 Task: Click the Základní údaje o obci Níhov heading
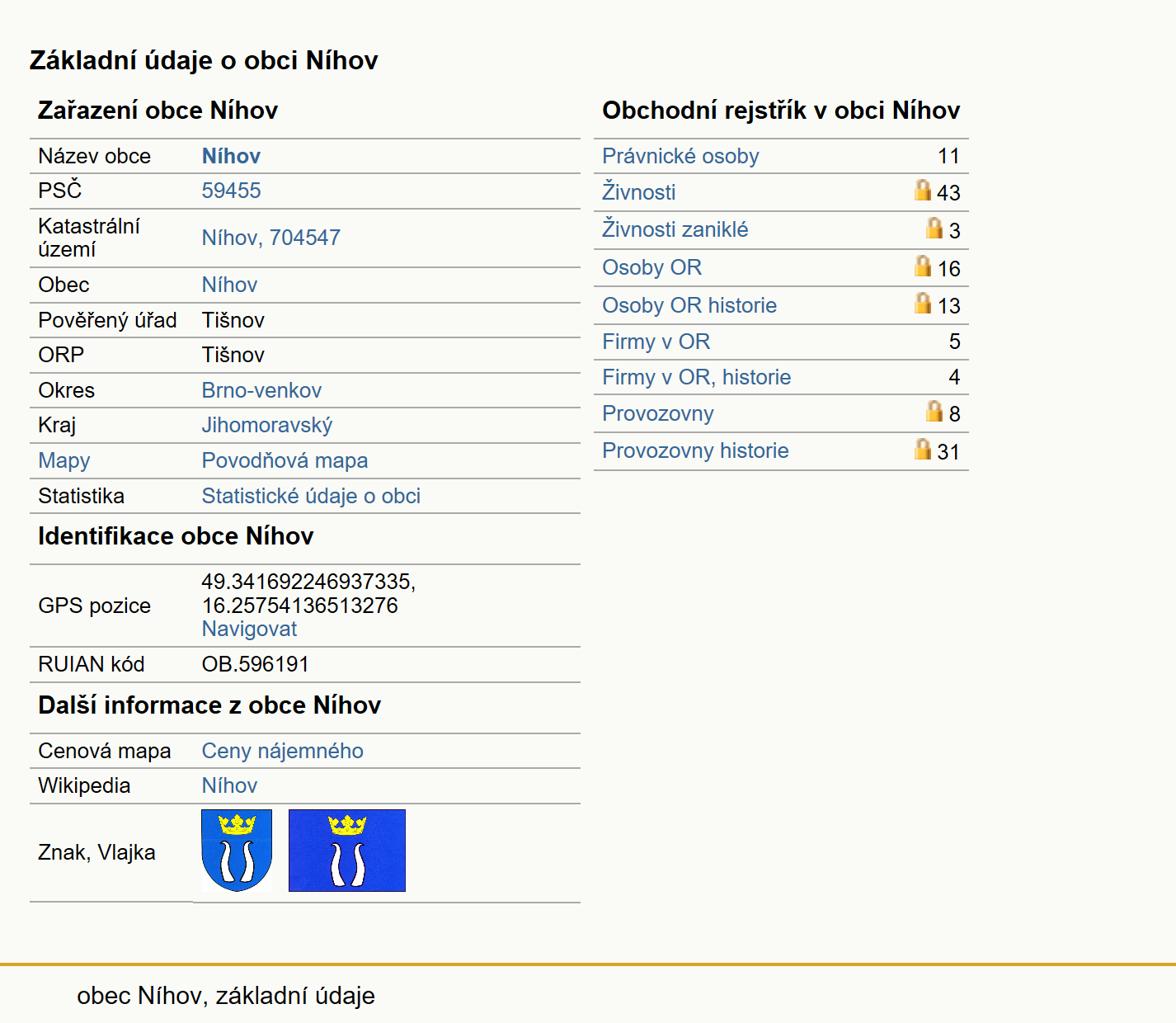[x=204, y=60]
